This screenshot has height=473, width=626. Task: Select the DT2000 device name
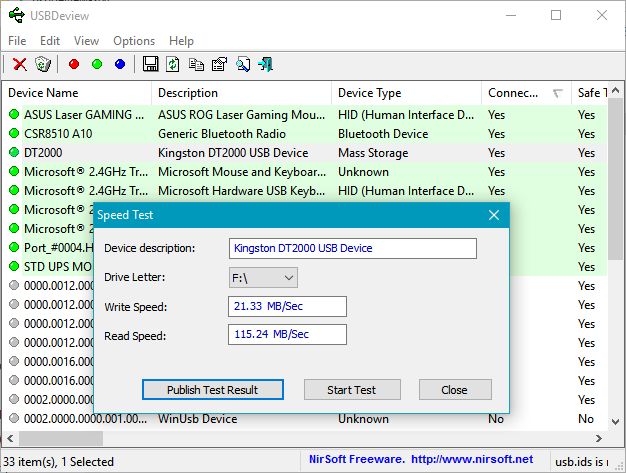pyautogui.click(x=43, y=153)
